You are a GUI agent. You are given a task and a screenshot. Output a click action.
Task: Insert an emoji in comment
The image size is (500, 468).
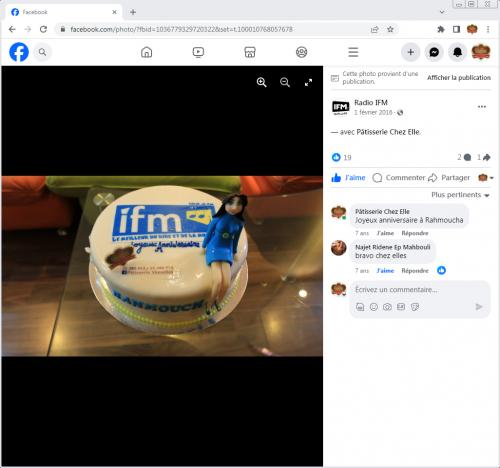pyautogui.click(x=374, y=307)
